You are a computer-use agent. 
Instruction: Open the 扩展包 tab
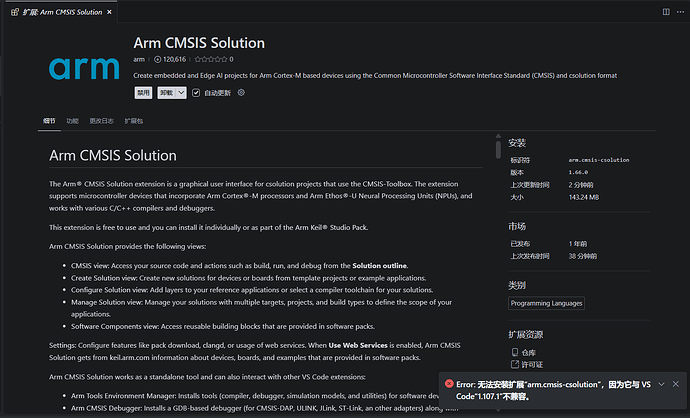coord(133,121)
